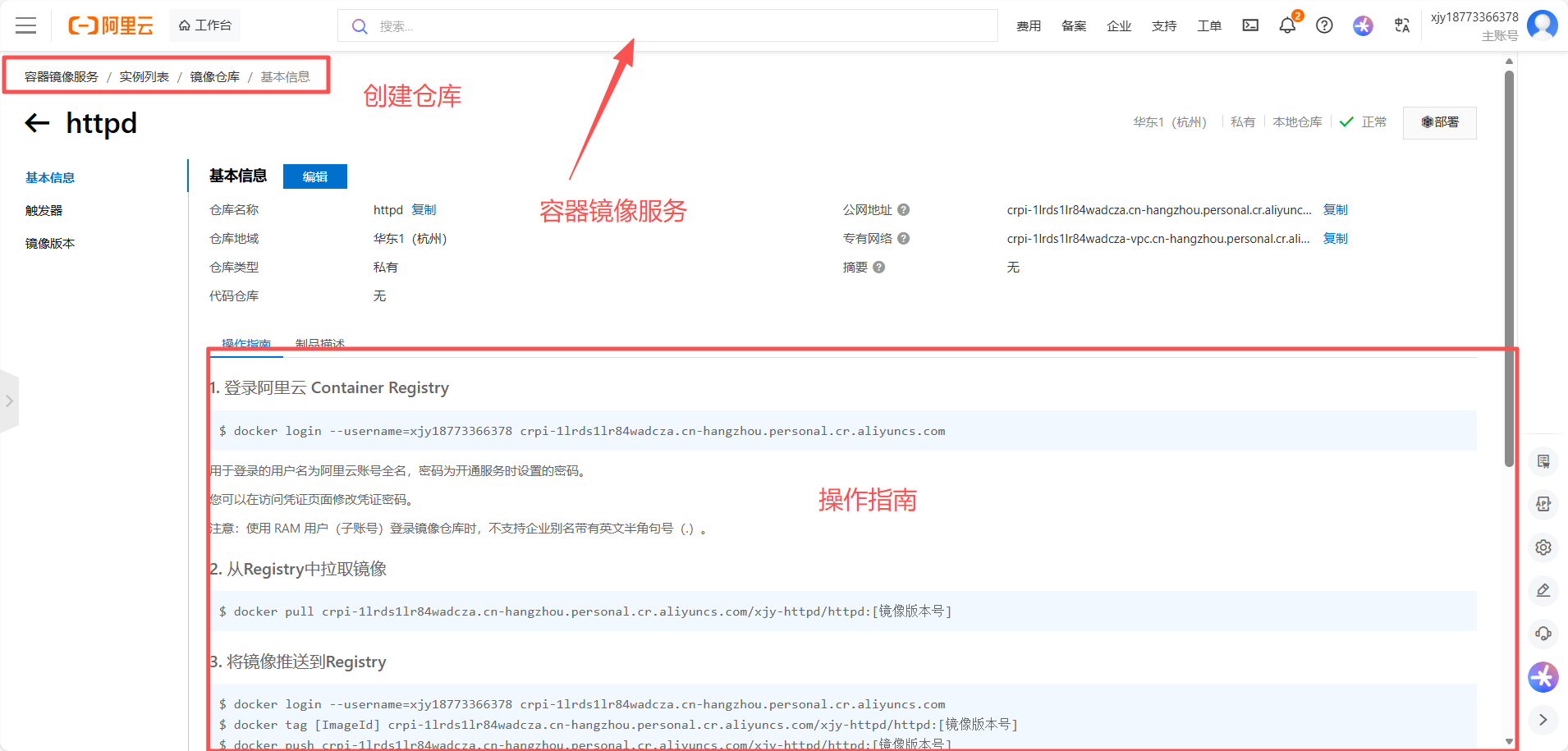Image resolution: width=1568 pixels, height=751 pixels.
Task: Open the 工作台 workbench button
Action: pos(205,25)
